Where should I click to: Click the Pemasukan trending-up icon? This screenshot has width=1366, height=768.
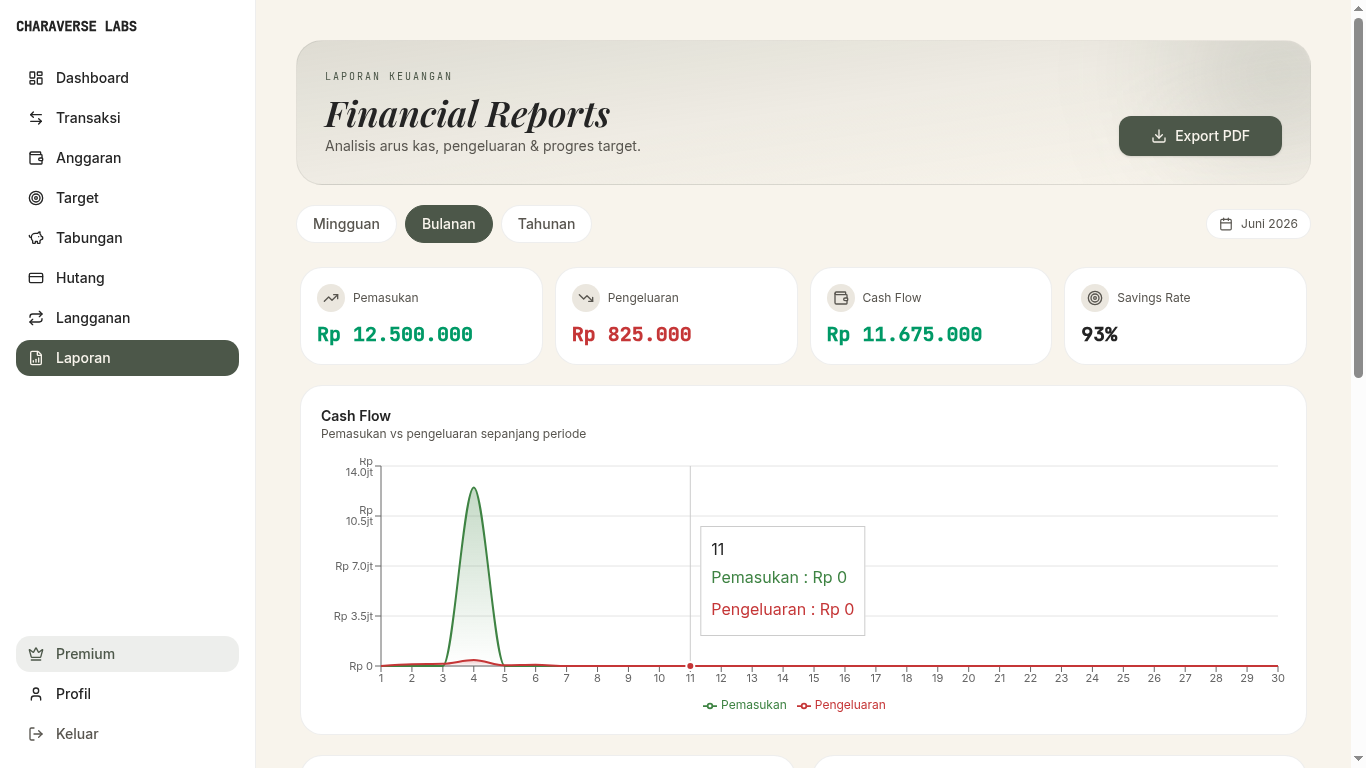pyautogui.click(x=331, y=298)
